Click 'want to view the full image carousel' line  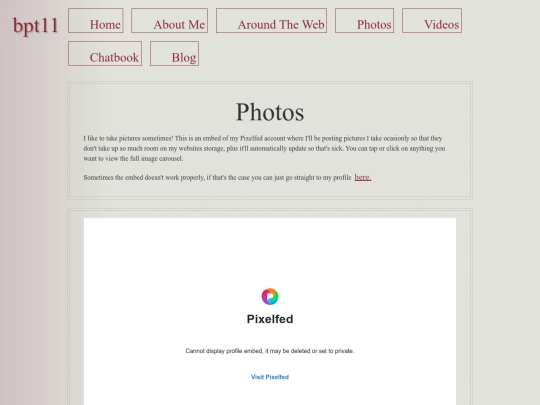tap(133, 159)
